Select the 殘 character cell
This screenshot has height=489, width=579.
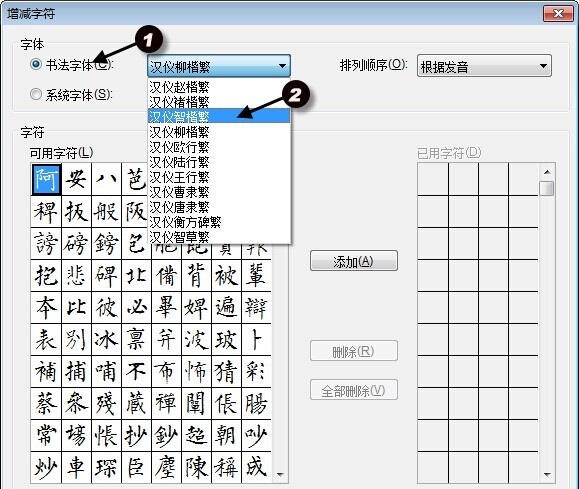[106, 403]
